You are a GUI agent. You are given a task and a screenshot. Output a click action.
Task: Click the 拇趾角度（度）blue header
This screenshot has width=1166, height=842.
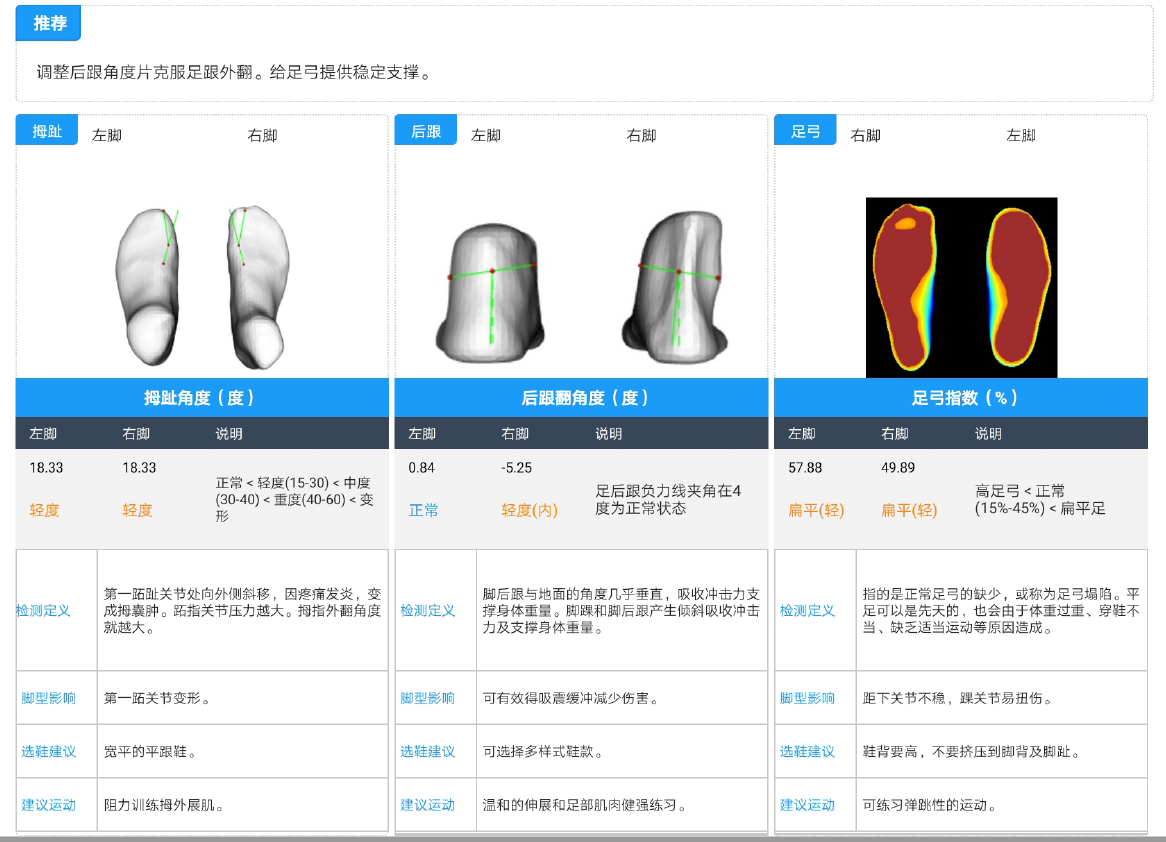[x=202, y=398]
